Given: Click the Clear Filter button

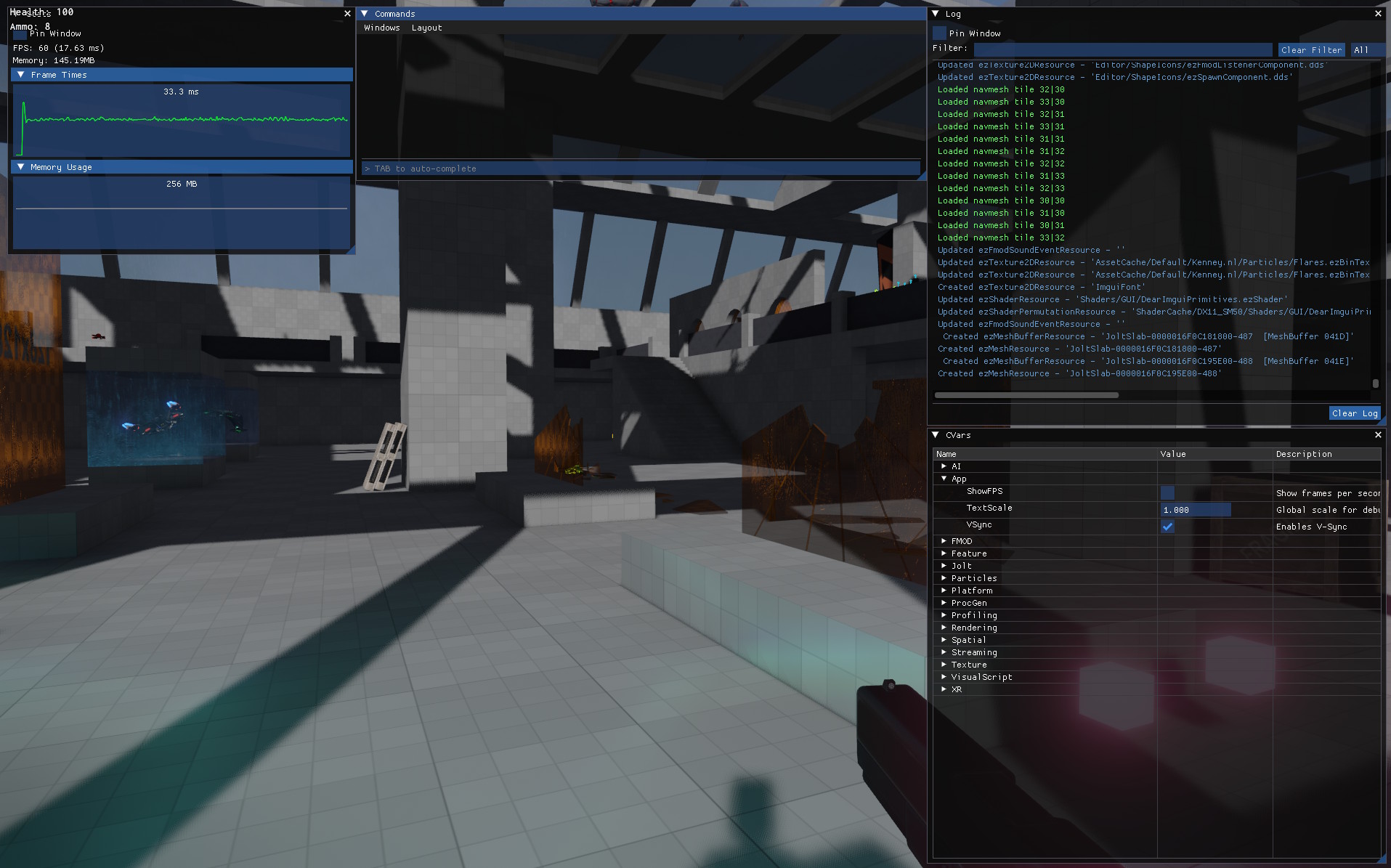Looking at the screenshot, I should pos(1310,49).
